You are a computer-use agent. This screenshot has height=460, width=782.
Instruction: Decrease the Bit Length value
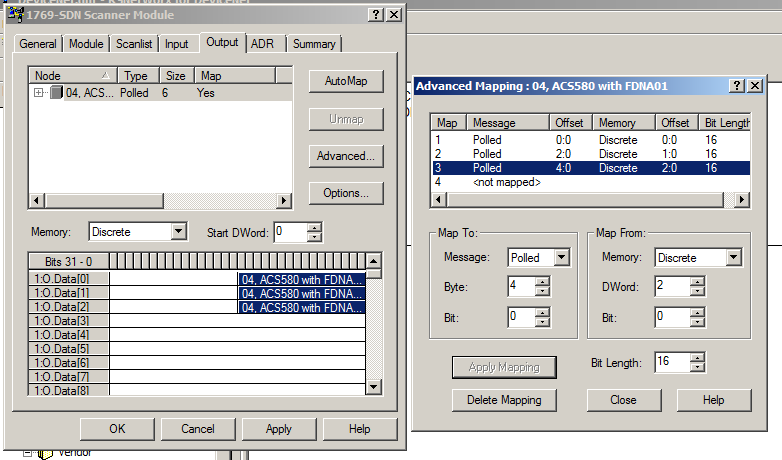coord(689,366)
